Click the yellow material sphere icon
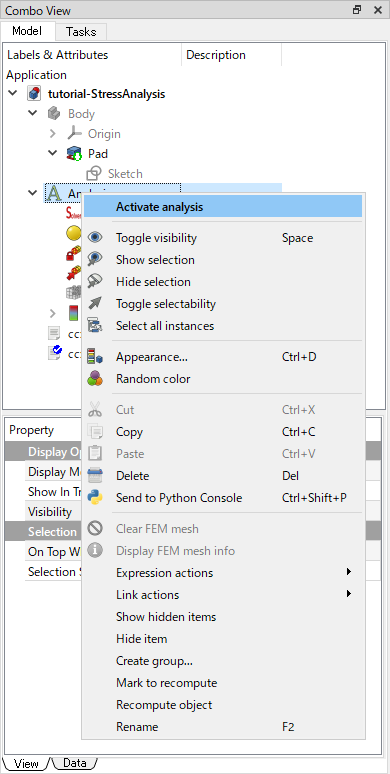Screen dimensions: 390x774 pyautogui.click(x=73, y=233)
